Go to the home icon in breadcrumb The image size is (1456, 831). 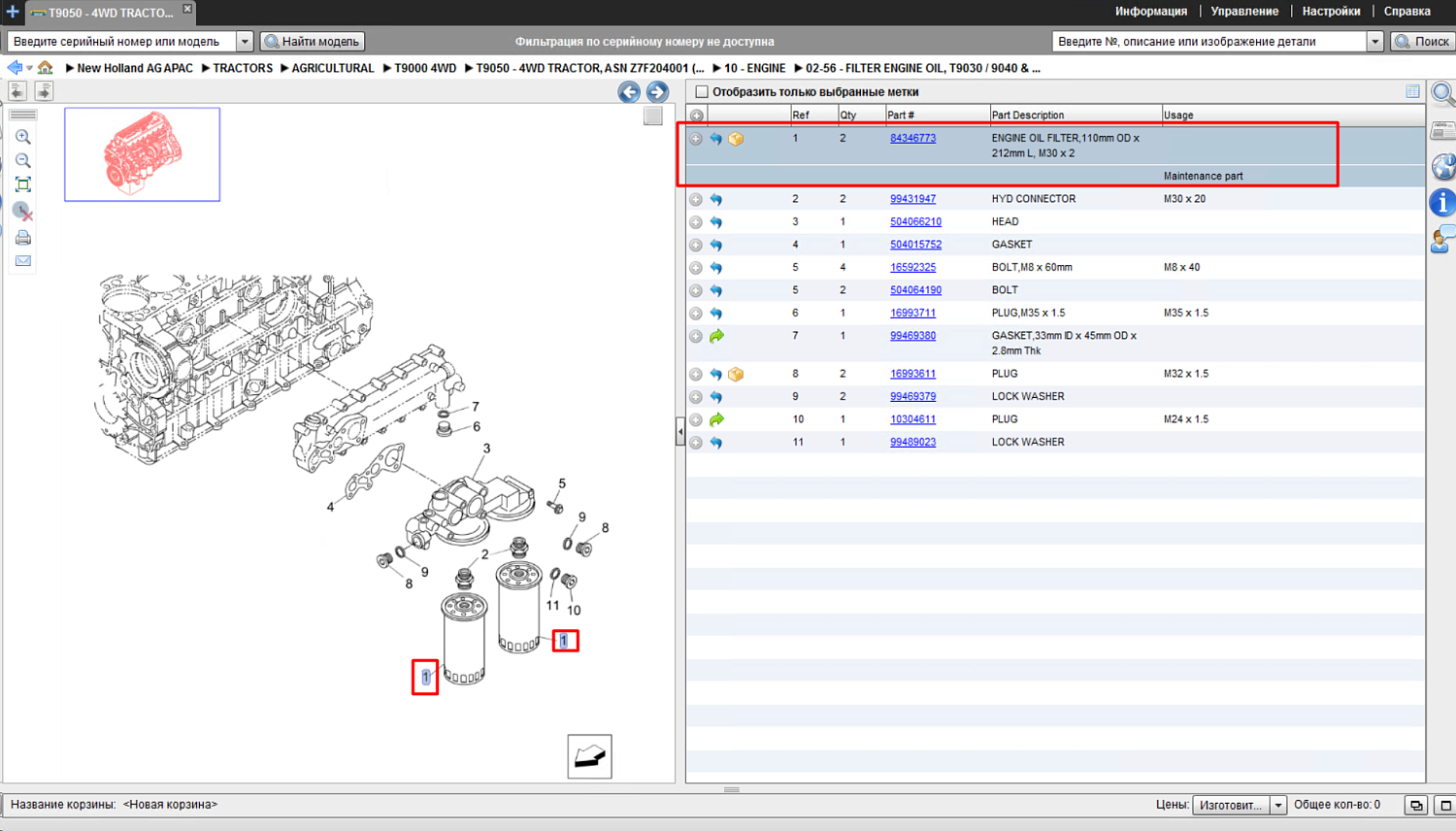(46, 68)
